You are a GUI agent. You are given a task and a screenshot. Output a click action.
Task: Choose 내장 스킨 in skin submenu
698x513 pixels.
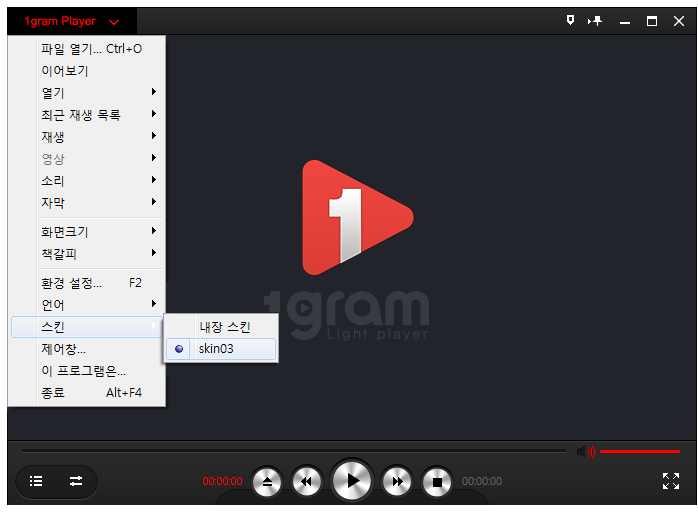[x=221, y=327]
